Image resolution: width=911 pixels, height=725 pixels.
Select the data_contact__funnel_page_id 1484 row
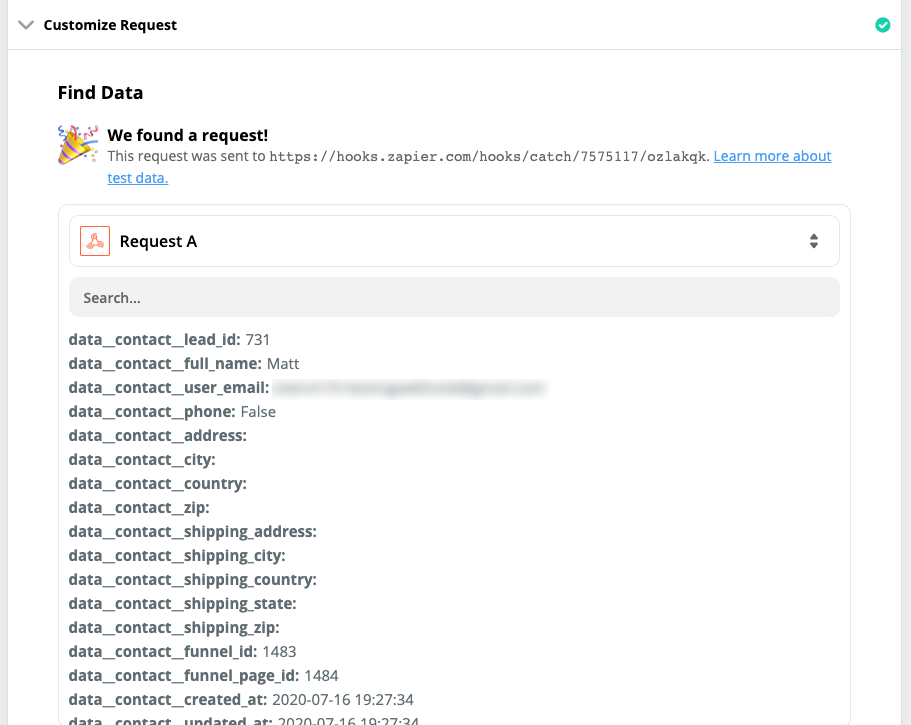tap(203, 676)
